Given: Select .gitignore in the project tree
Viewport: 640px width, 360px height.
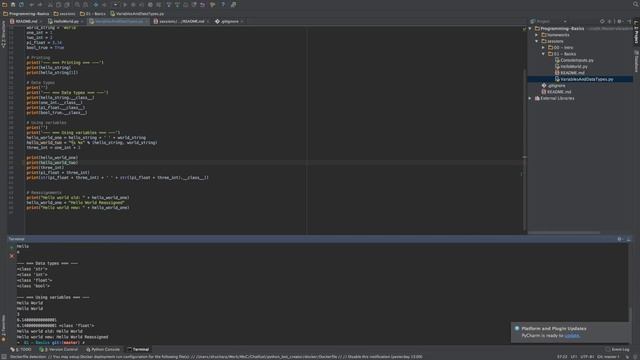Looking at the screenshot, I should coord(553,86).
